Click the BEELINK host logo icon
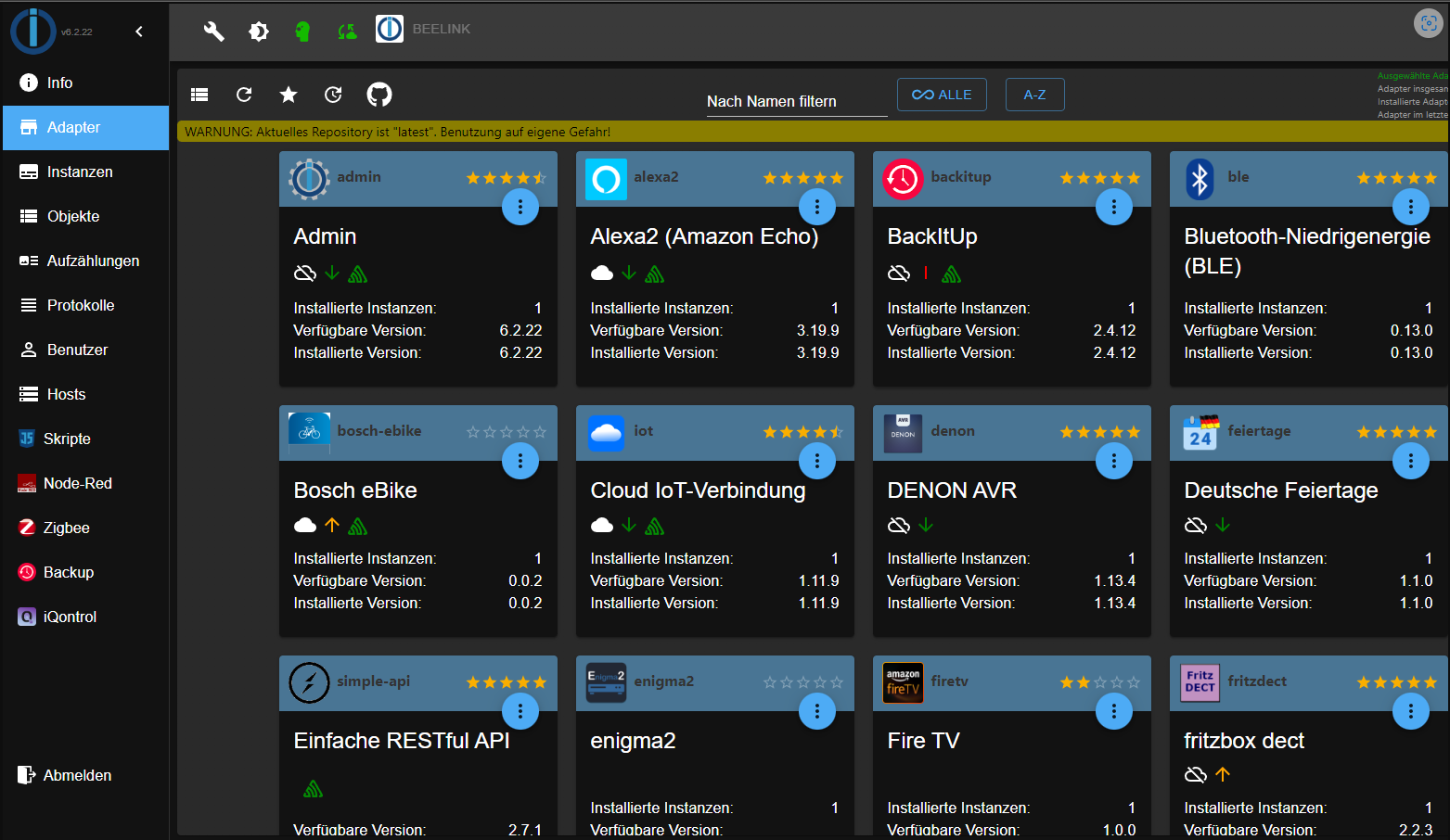Screen dimensions: 1450x840 click(390, 29)
